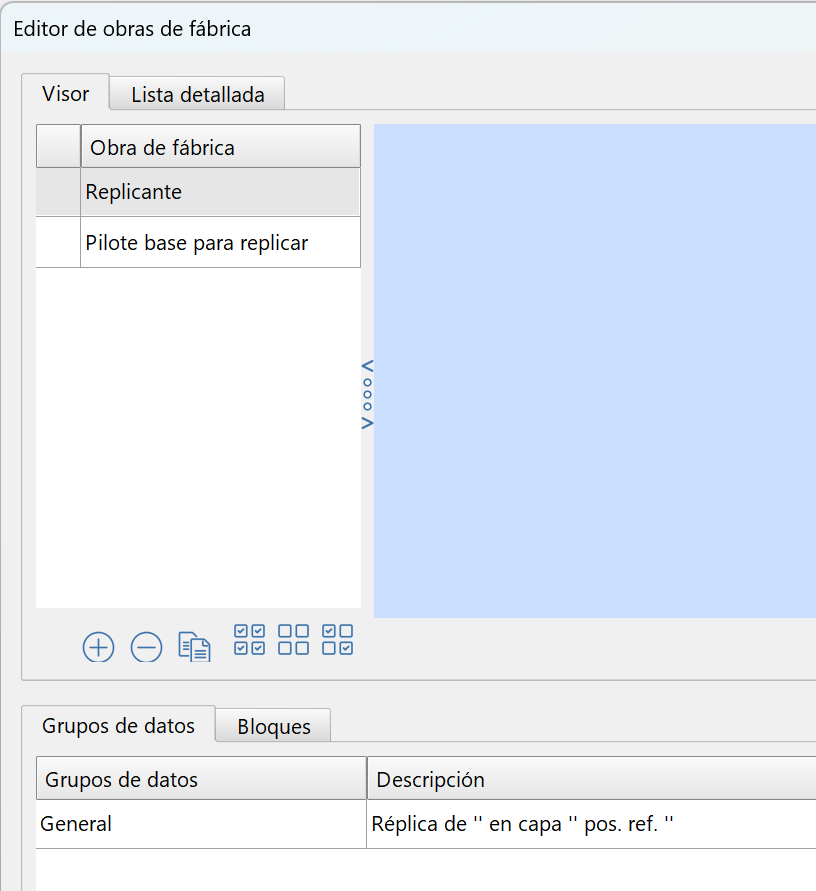Select all items with all-checked grid icon
This screenshot has width=816, height=891.
coord(249,640)
